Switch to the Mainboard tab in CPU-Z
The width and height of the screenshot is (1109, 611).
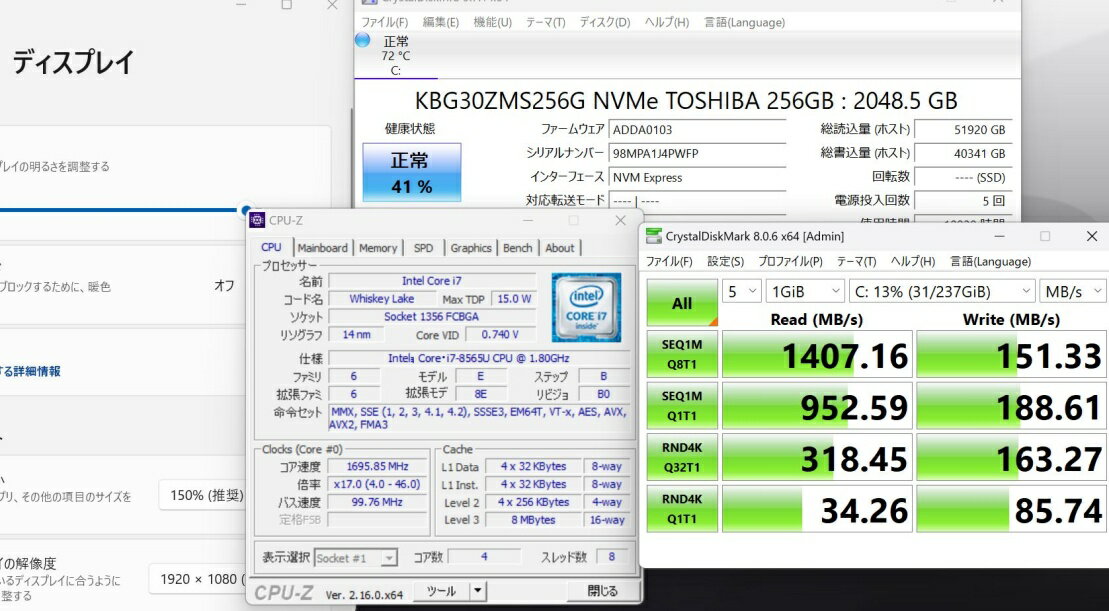(322, 248)
